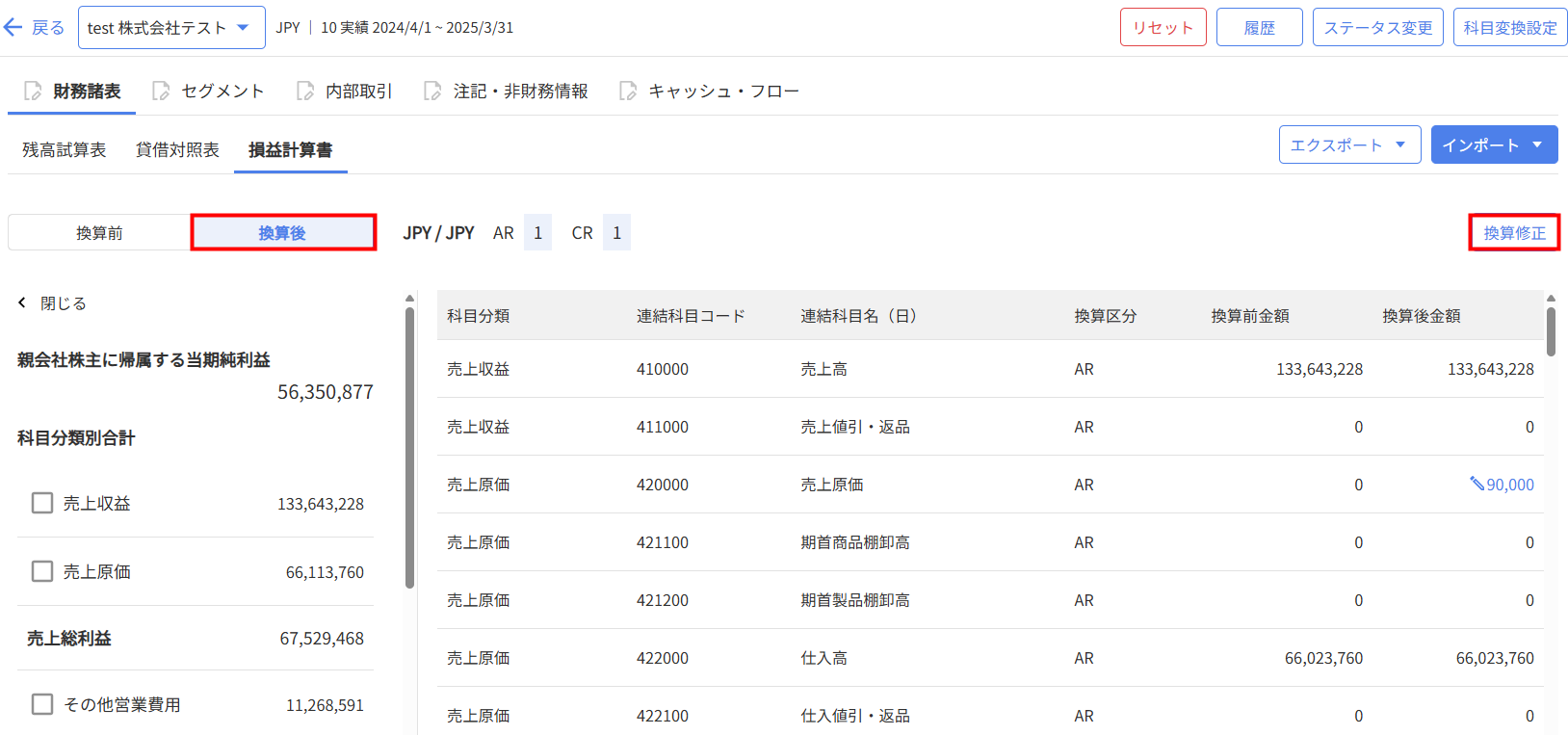Click the table's vertical scrollbar thumb
The image size is (1568, 735).
[x=1551, y=331]
